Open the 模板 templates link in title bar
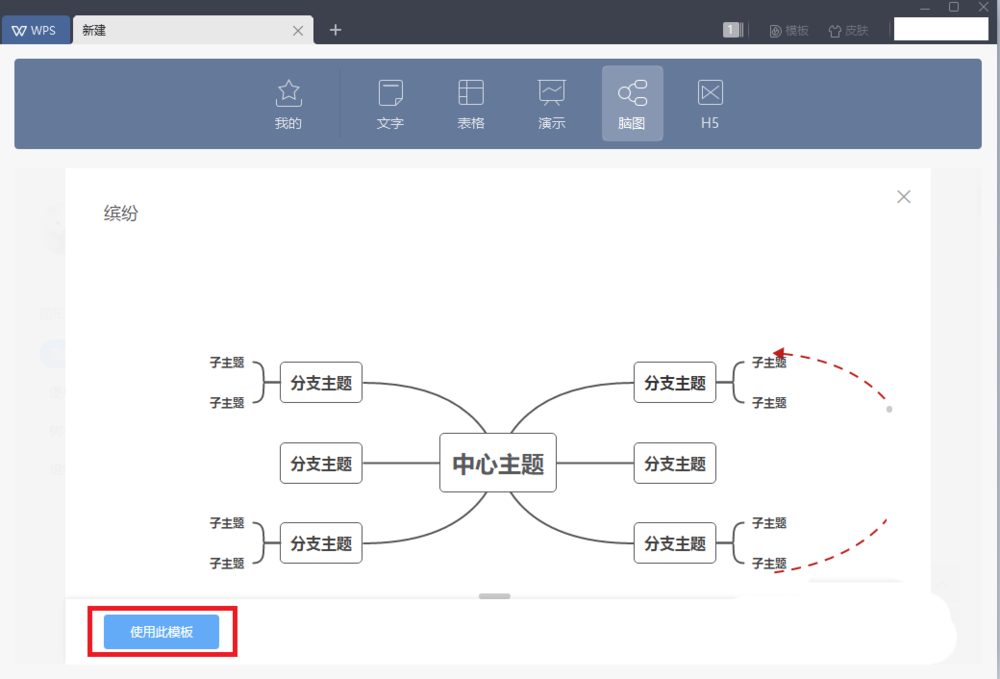 [790, 31]
